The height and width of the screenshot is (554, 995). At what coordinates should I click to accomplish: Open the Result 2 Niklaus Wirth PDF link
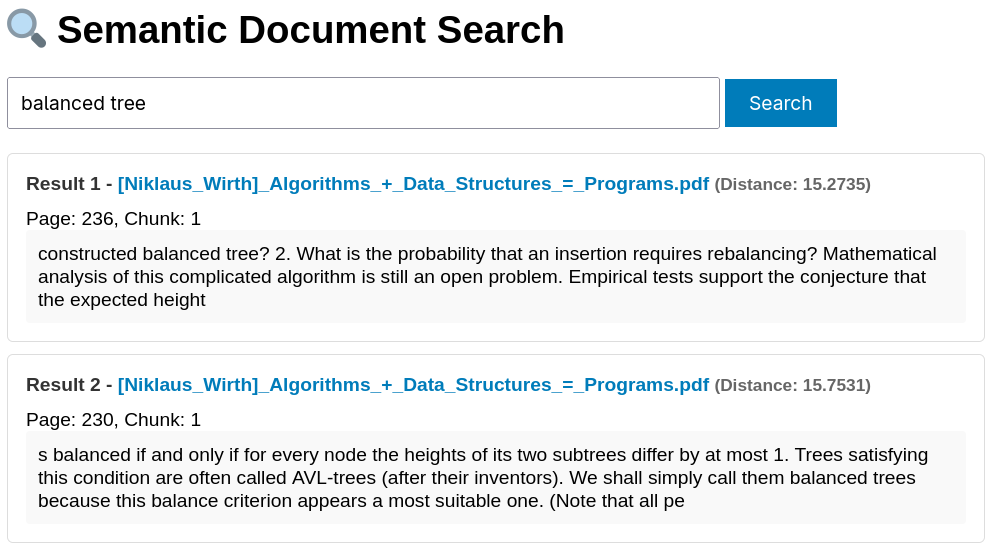413,385
